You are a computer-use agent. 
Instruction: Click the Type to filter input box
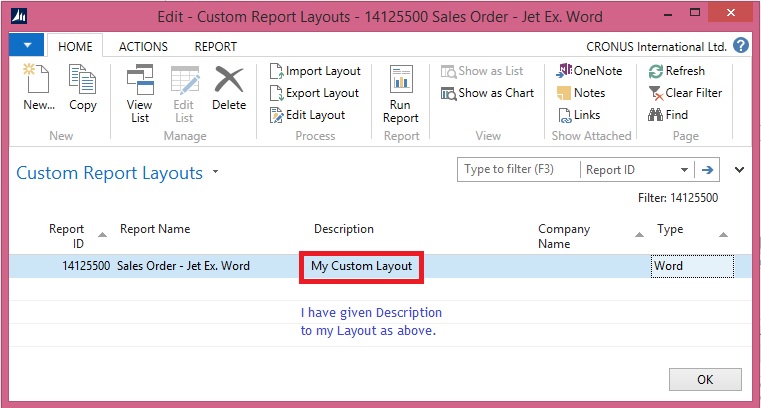point(518,169)
